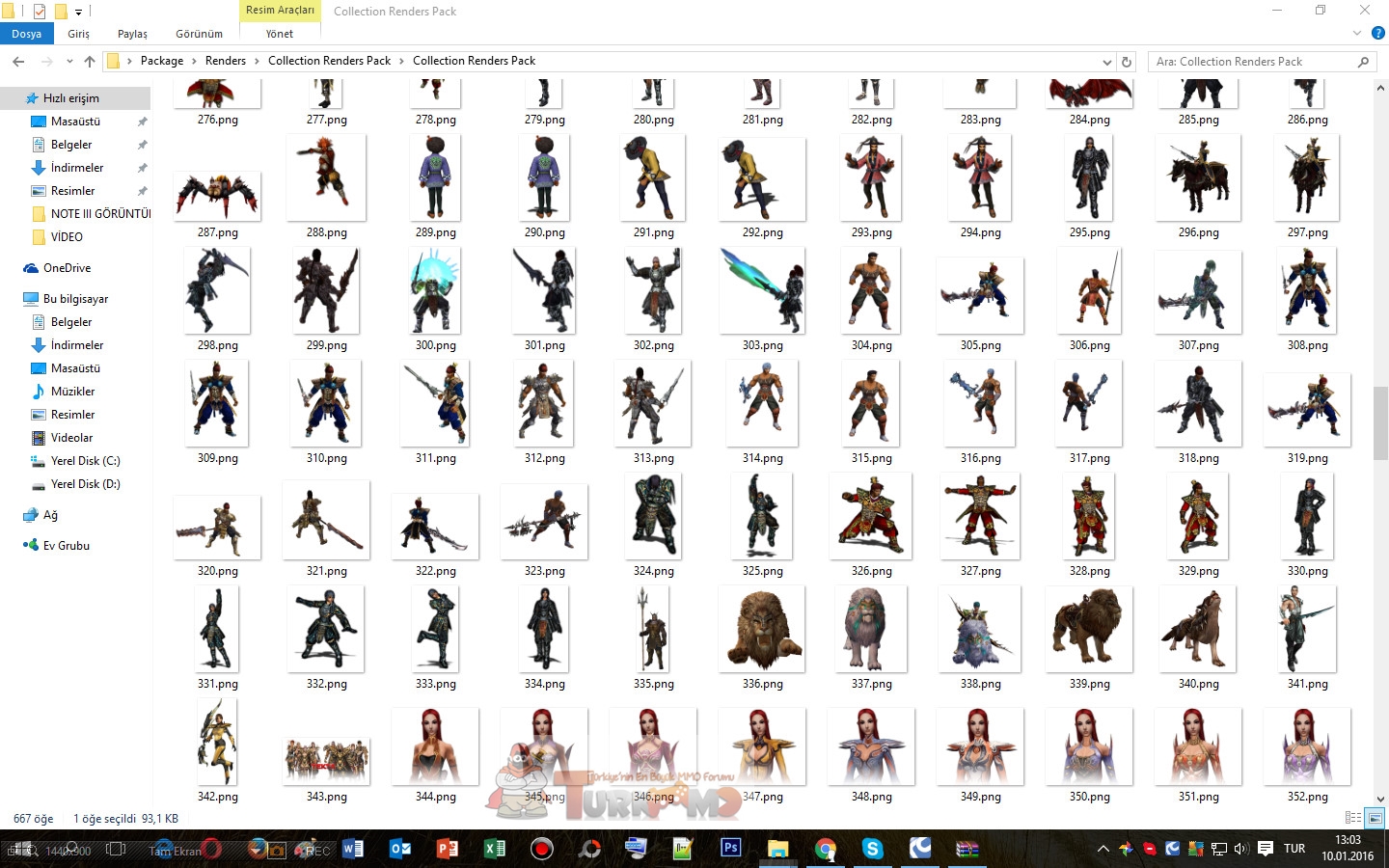
Task: Open Photoshop from the taskbar
Action: (730, 849)
